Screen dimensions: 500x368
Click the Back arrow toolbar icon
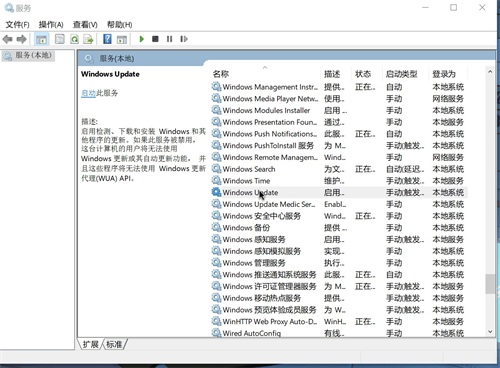(x=7, y=39)
